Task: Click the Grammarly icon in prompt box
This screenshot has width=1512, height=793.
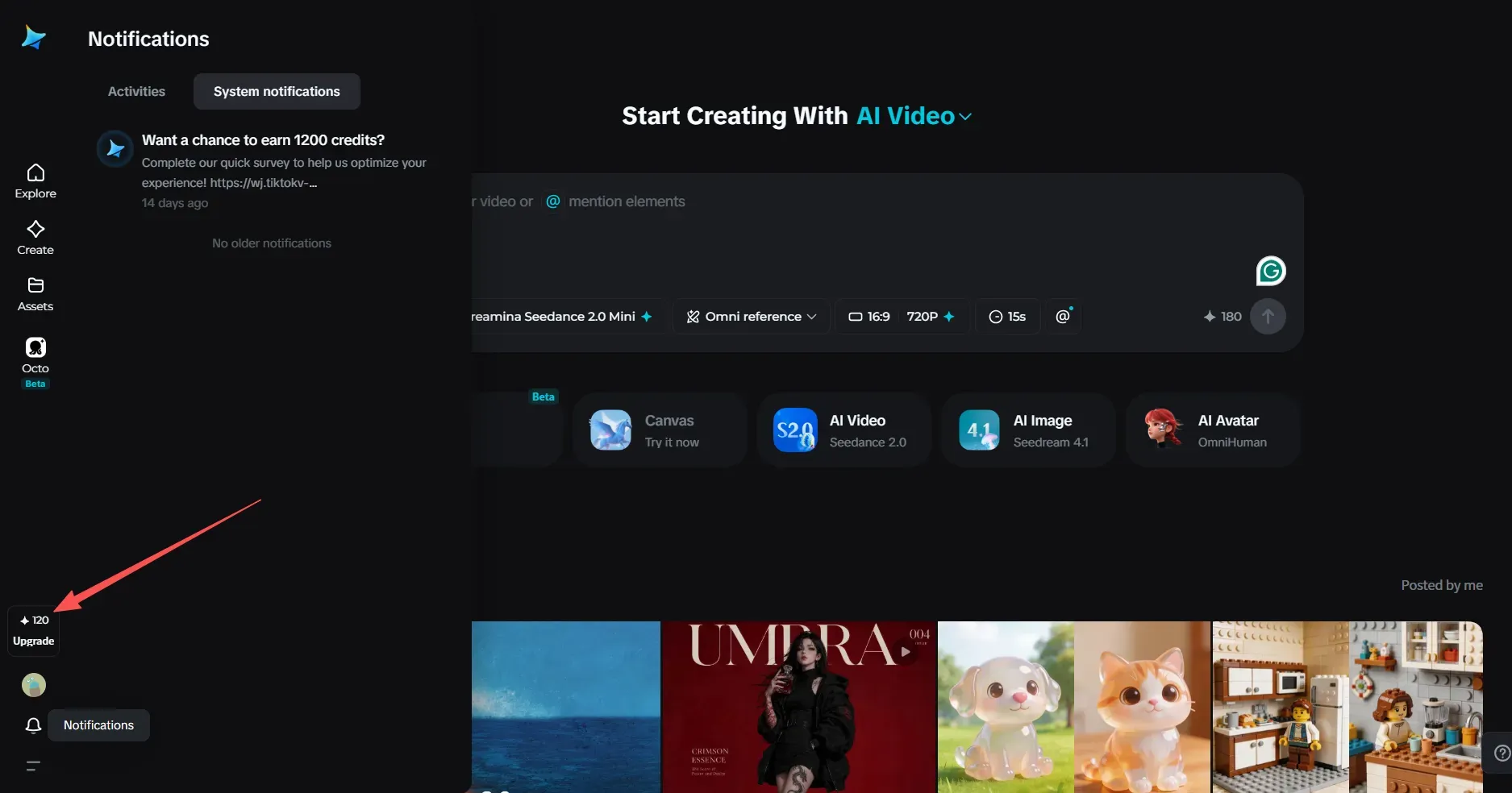Action: pos(1271,271)
